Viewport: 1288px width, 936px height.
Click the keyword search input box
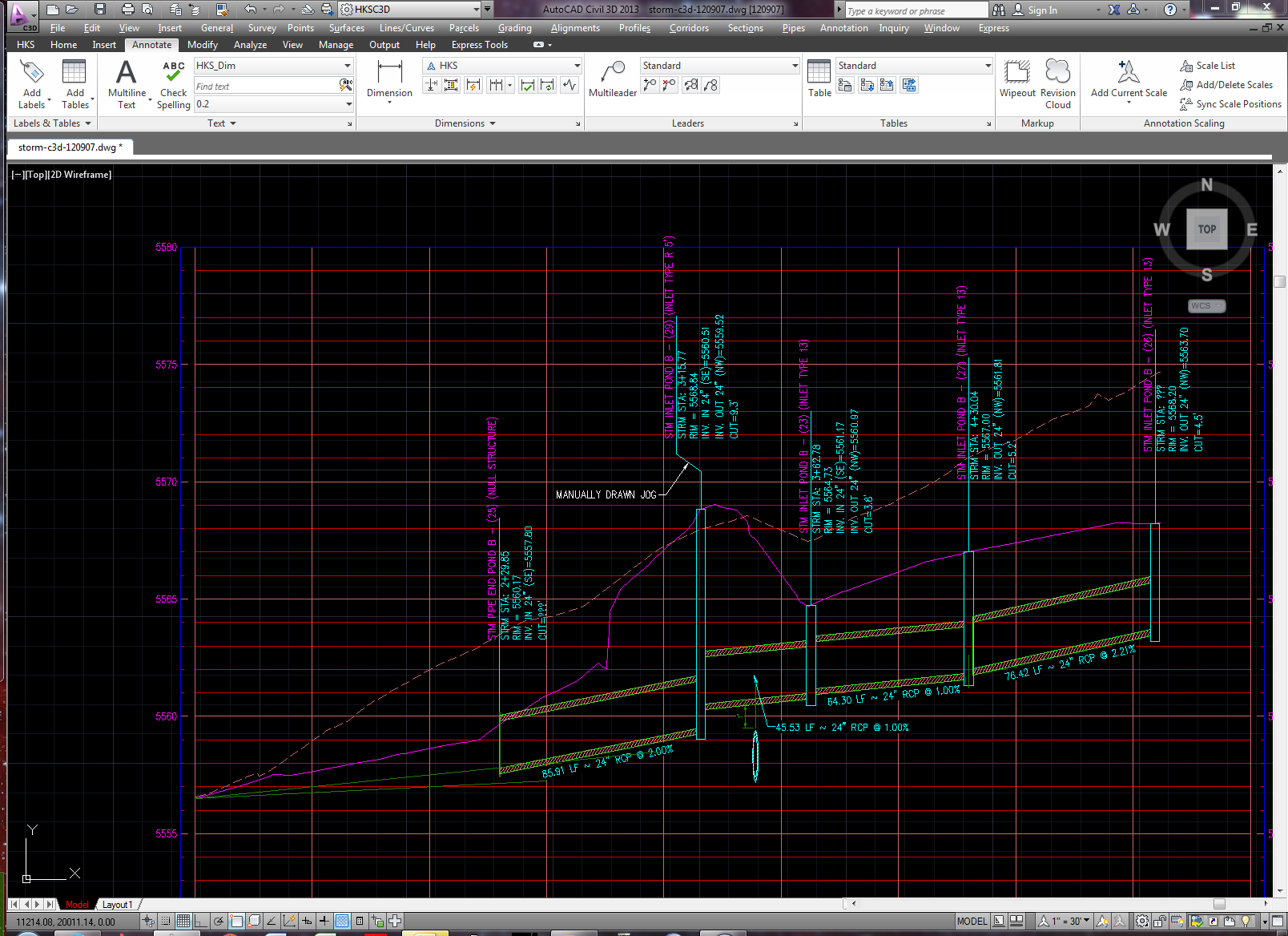pyautogui.click(x=916, y=10)
